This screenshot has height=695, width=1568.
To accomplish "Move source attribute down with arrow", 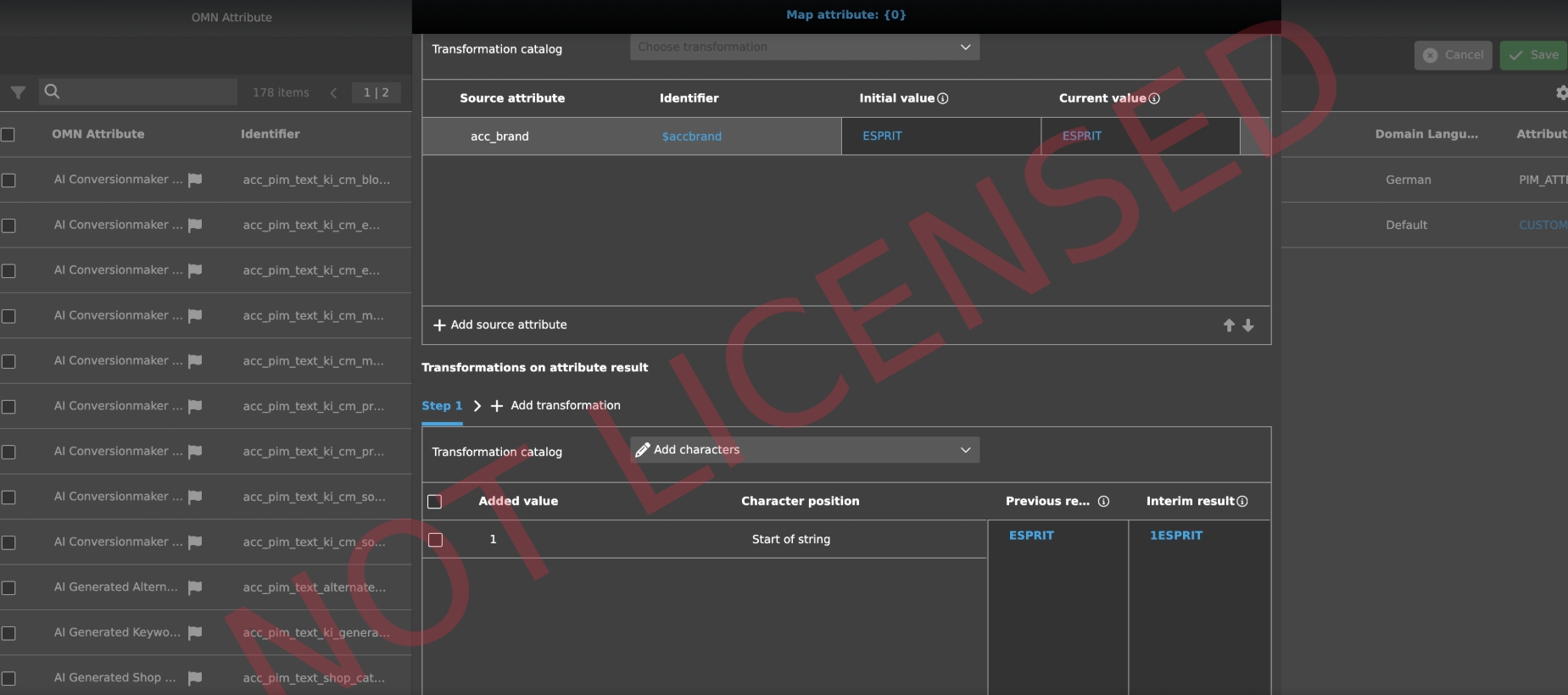I will 1248,325.
